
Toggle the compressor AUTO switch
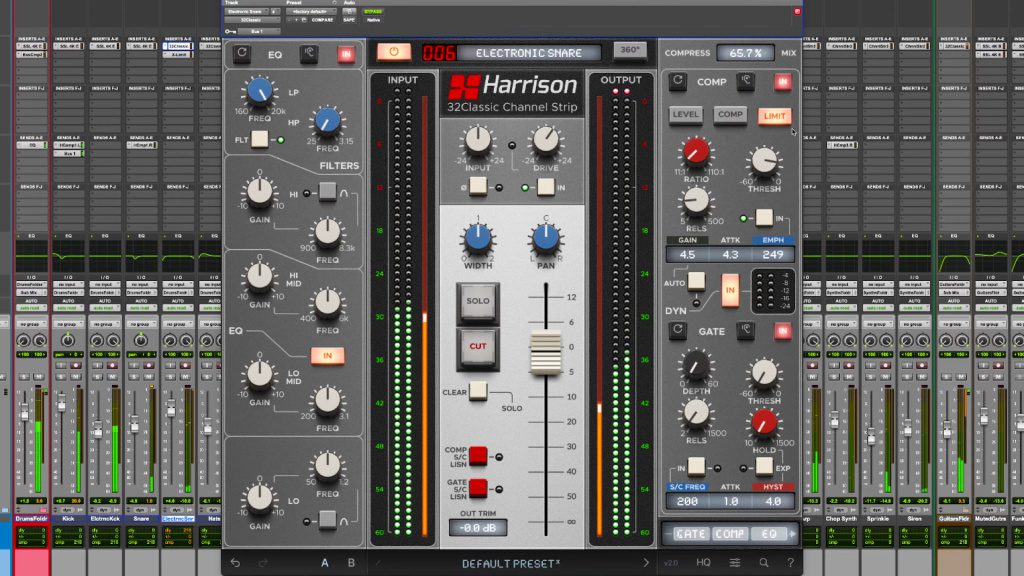[x=696, y=281]
